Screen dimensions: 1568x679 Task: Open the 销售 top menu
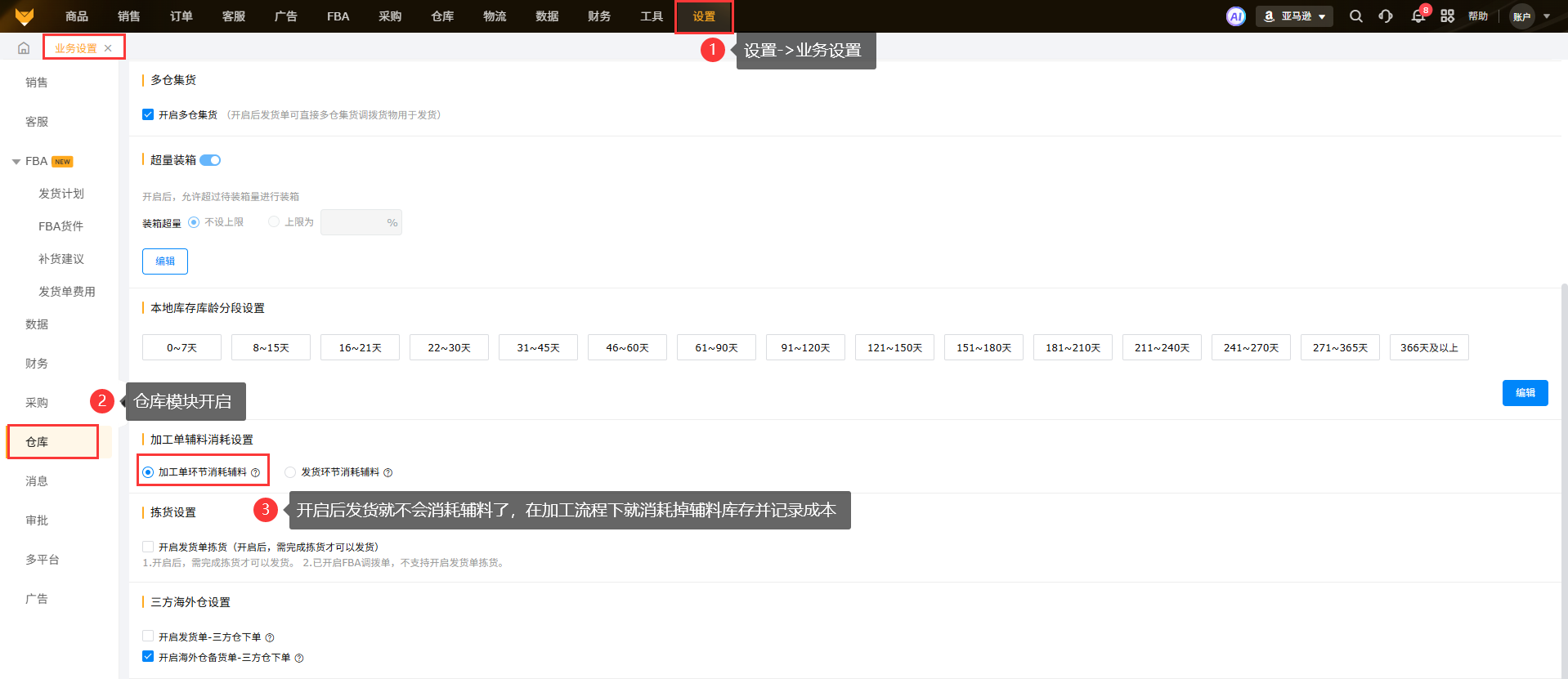point(129,16)
